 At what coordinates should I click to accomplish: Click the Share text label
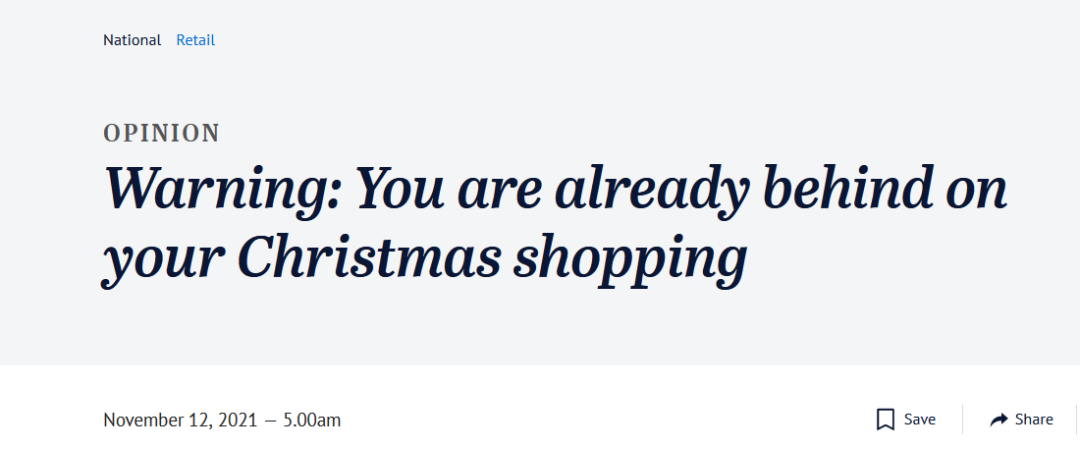point(1034,419)
